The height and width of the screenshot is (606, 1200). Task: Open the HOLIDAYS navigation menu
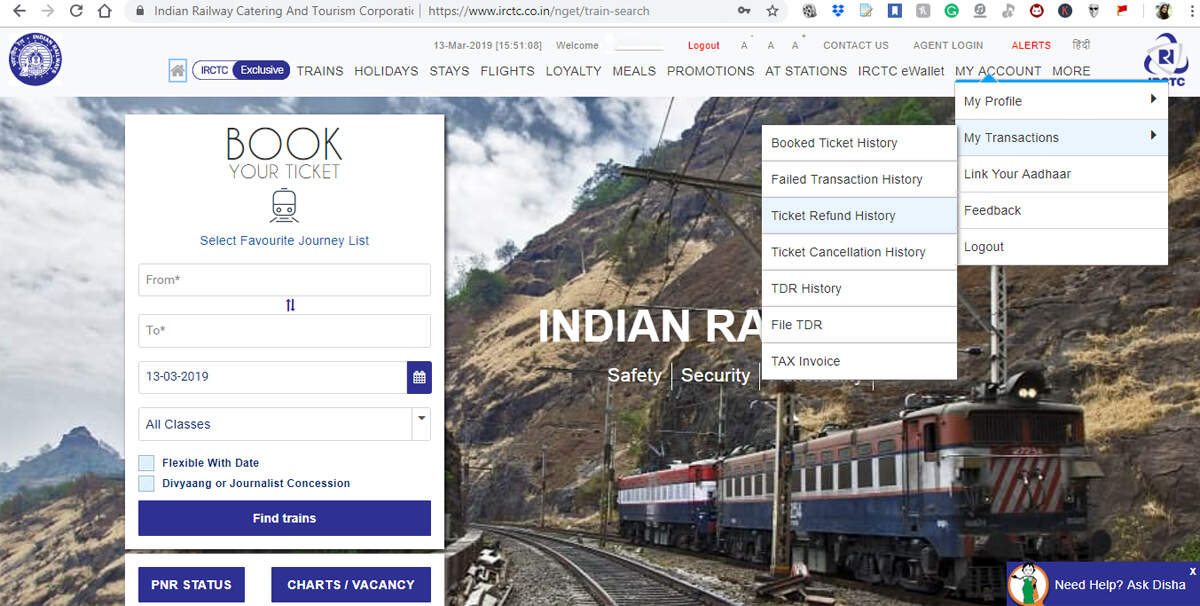tap(386, 71)
